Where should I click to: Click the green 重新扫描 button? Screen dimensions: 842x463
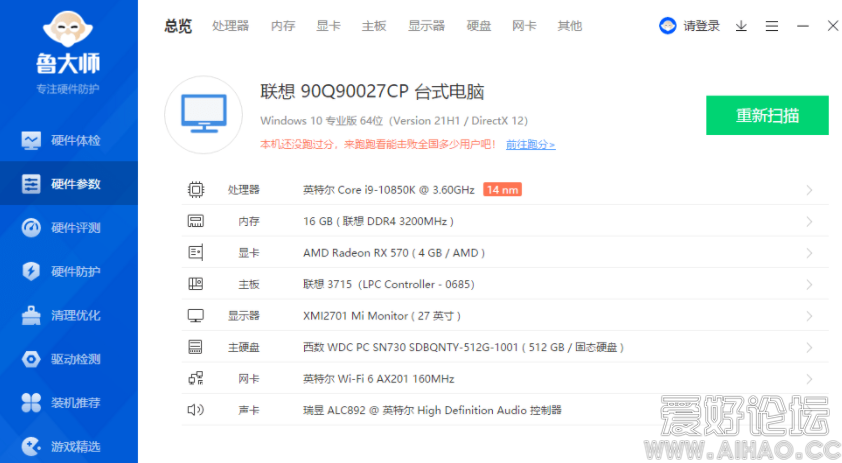pos(767,115)
